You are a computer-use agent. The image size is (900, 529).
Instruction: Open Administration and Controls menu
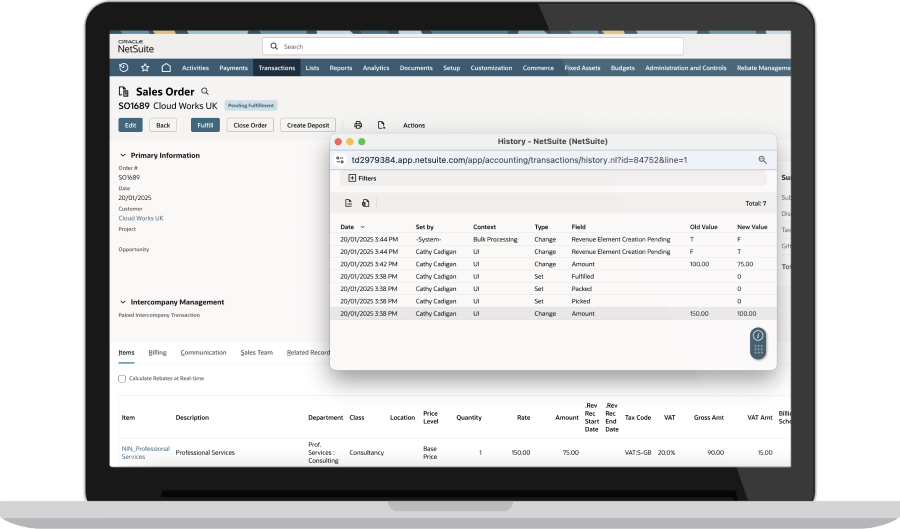tap(686, 68)
